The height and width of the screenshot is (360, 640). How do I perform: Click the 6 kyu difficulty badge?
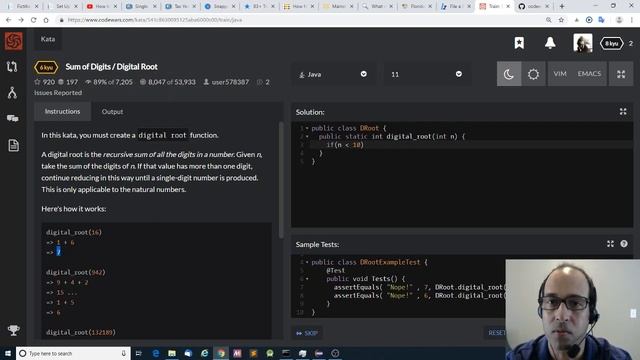point(46,67)
